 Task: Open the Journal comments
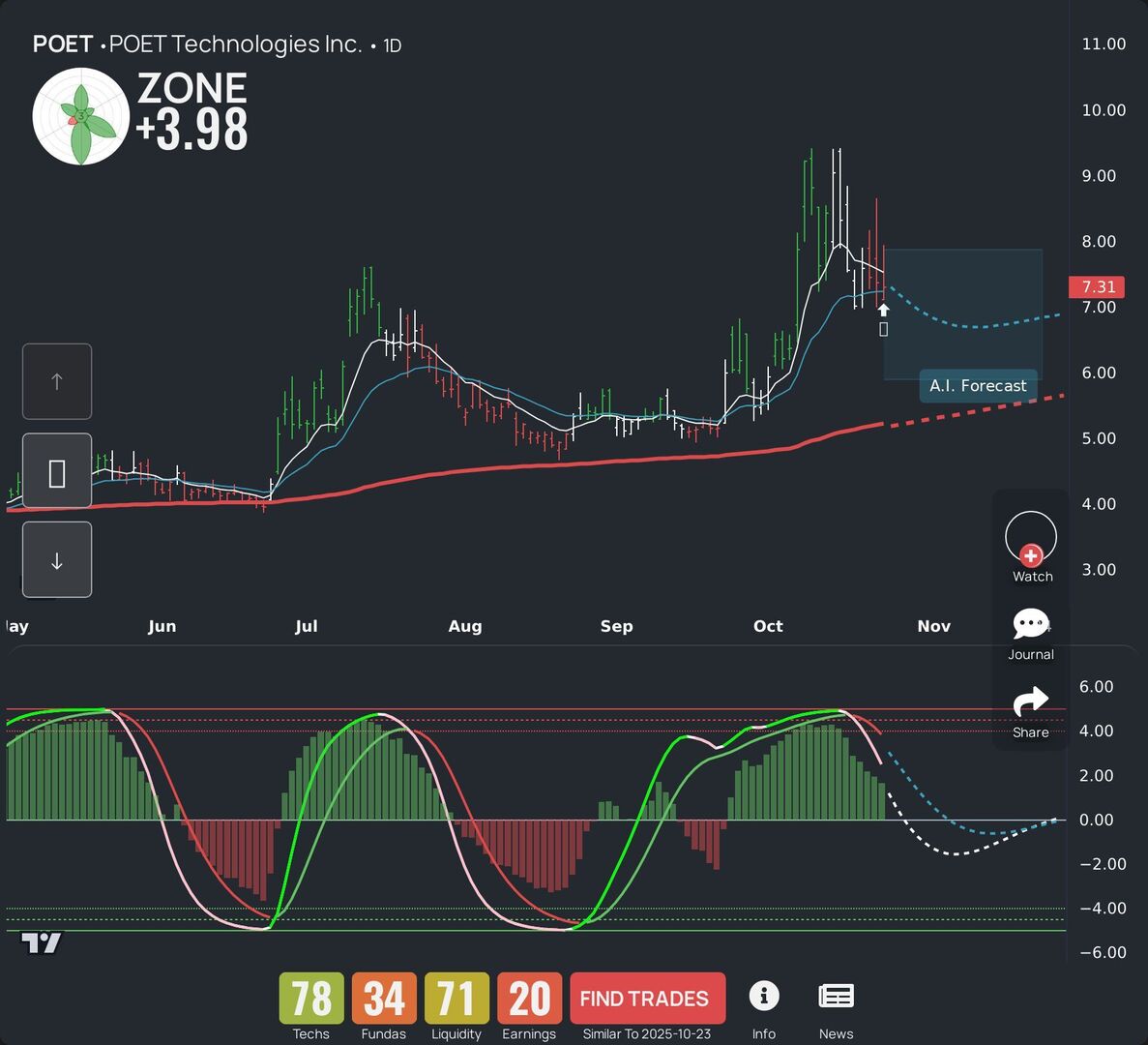[1031, 625]
